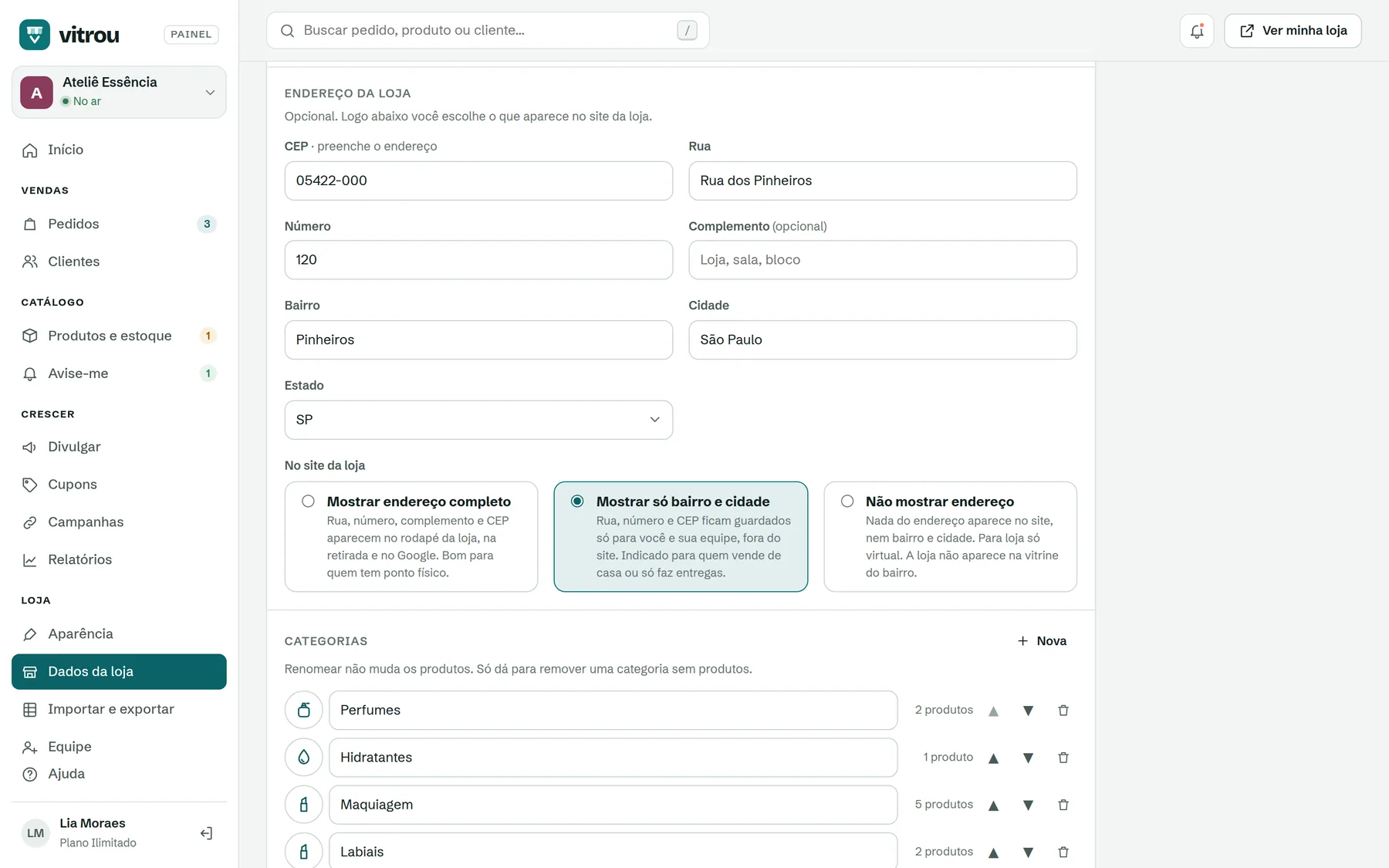The height and width of the screenshot is (868, 1389).
Task: Delete the Maquiagem category
Action: 1063,805
